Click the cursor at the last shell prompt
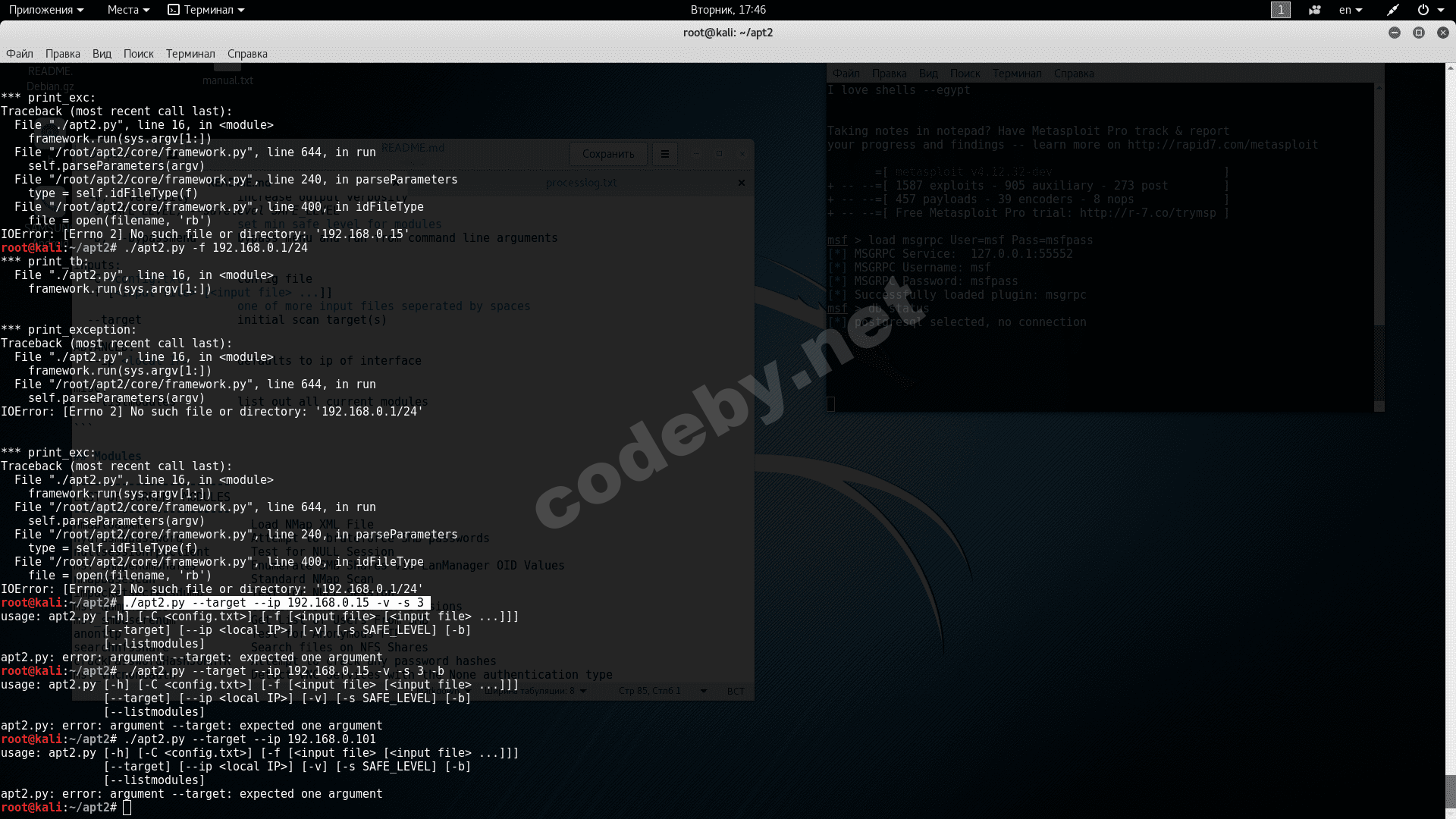Viewport: 1456px width, 819px height. click(x=127, y=808)
